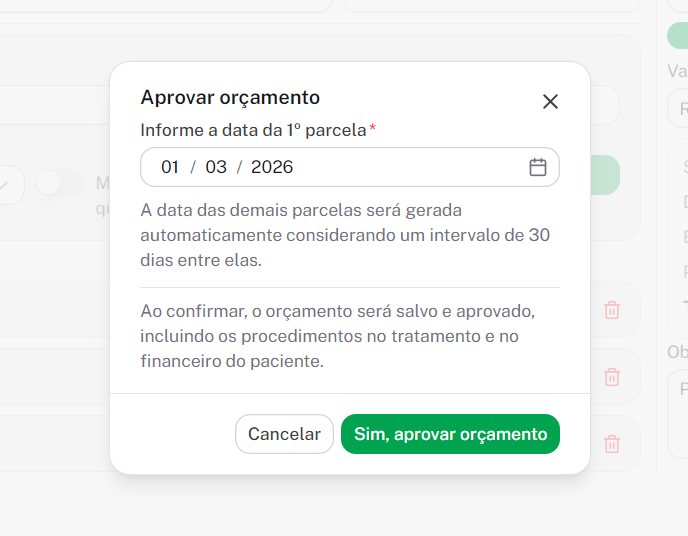688x536 pixels.
Task: Click the confirmation notice about saving the orçamento
Action: pos(345,336)
